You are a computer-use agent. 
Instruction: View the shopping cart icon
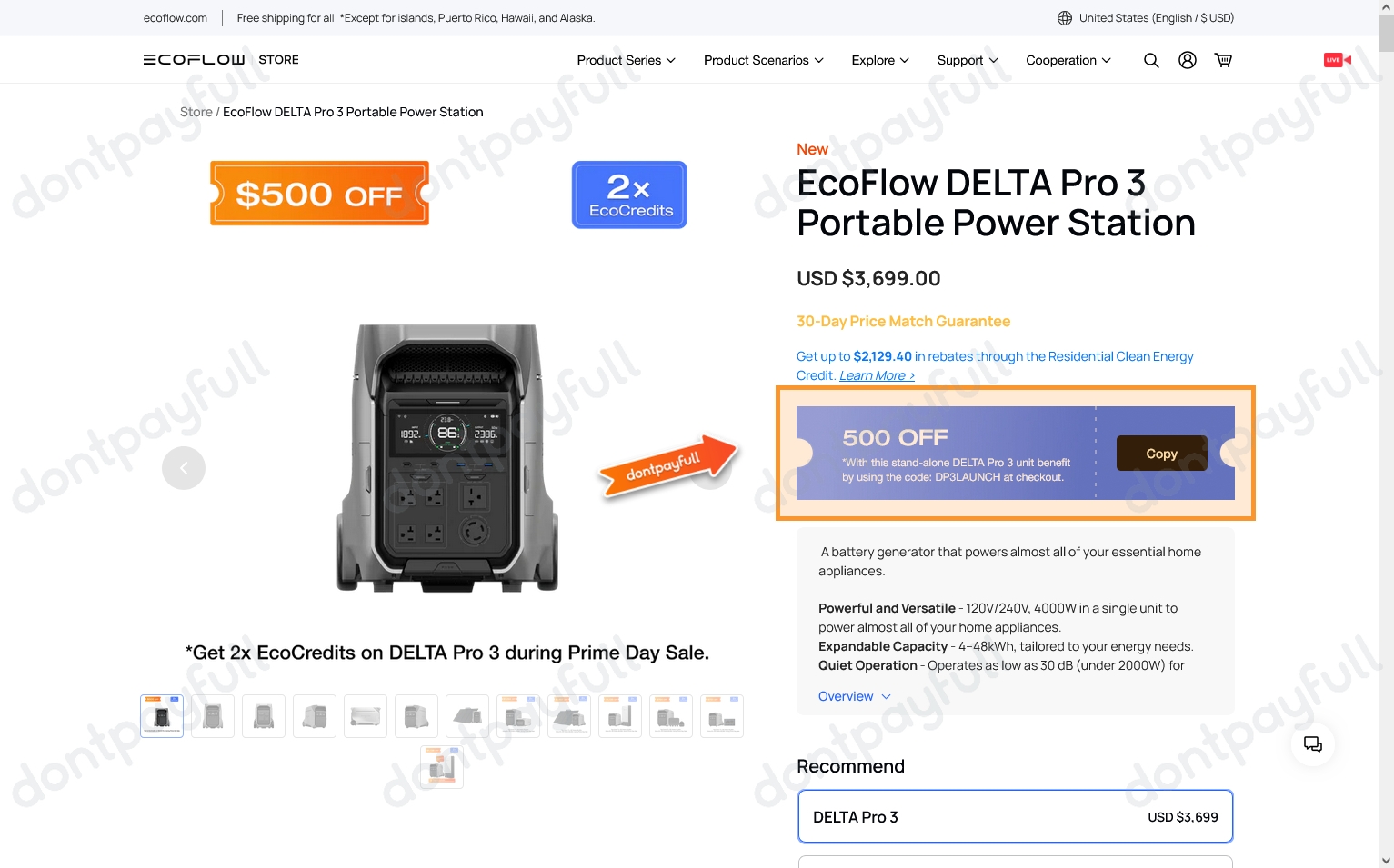tap(1223, 60)
